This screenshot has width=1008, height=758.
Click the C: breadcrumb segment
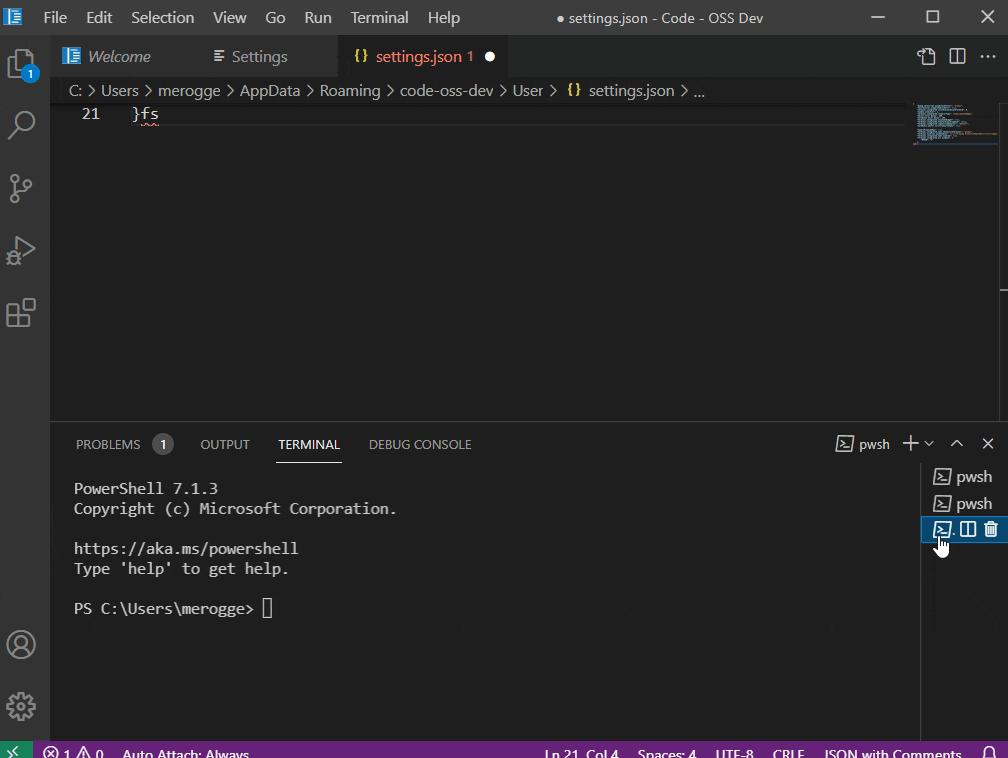(x=75, y=91)
